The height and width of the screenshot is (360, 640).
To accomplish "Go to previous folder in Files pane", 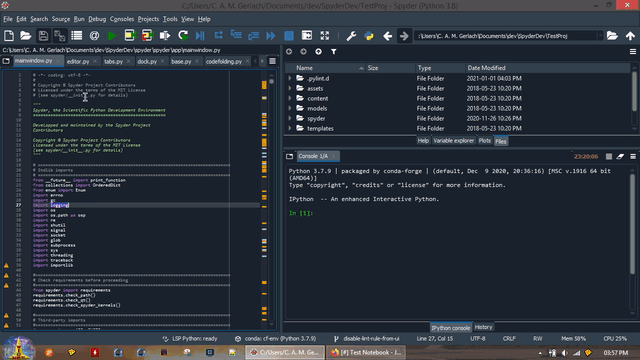I will tap(289, 52).
